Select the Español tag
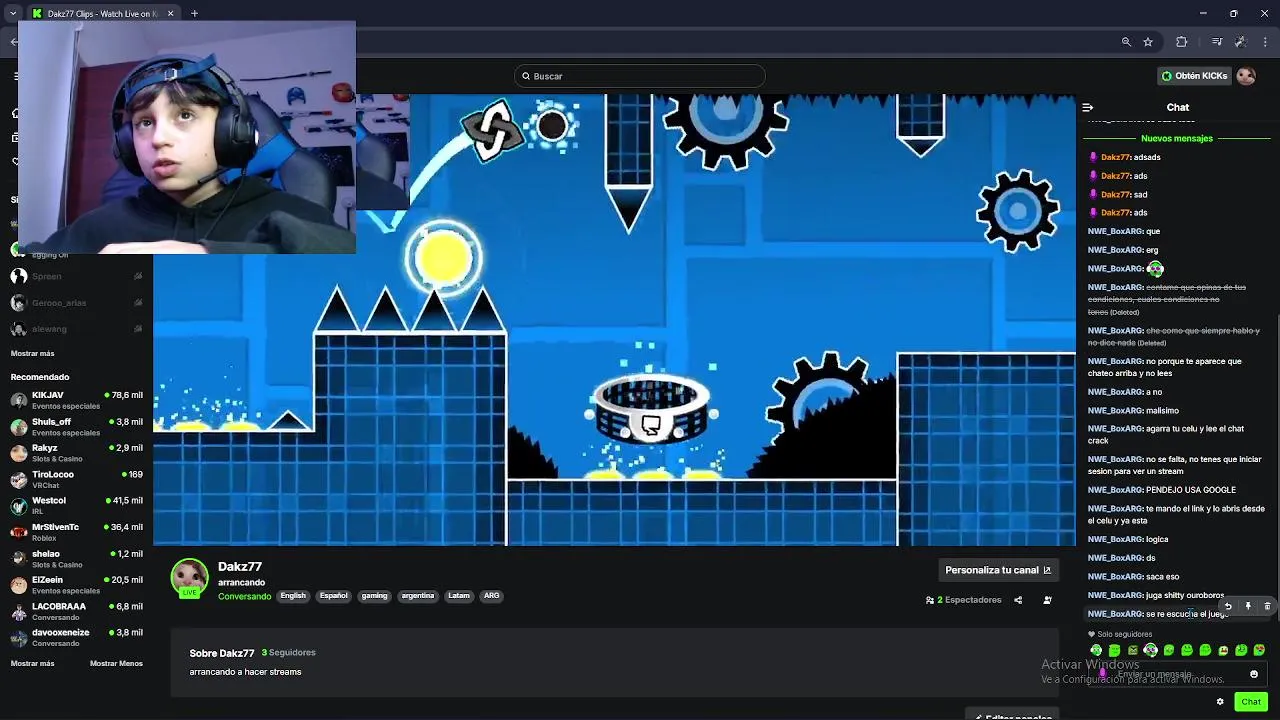This screenshot has height=720, width=1280. pos(334,596)
